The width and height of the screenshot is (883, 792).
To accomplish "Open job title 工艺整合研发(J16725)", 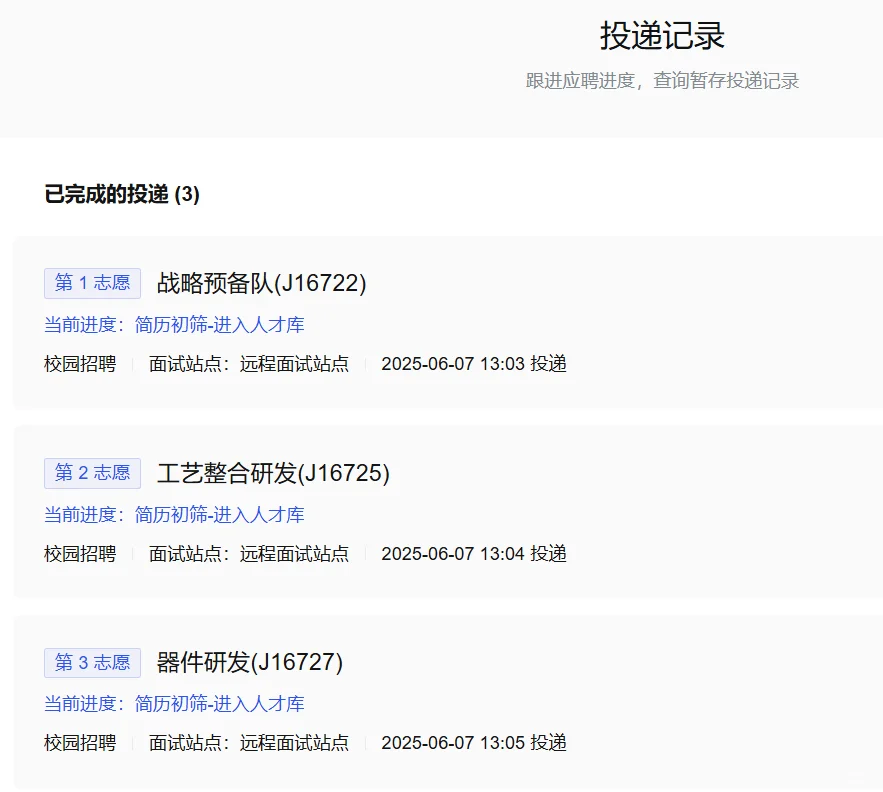I will 274,473.
